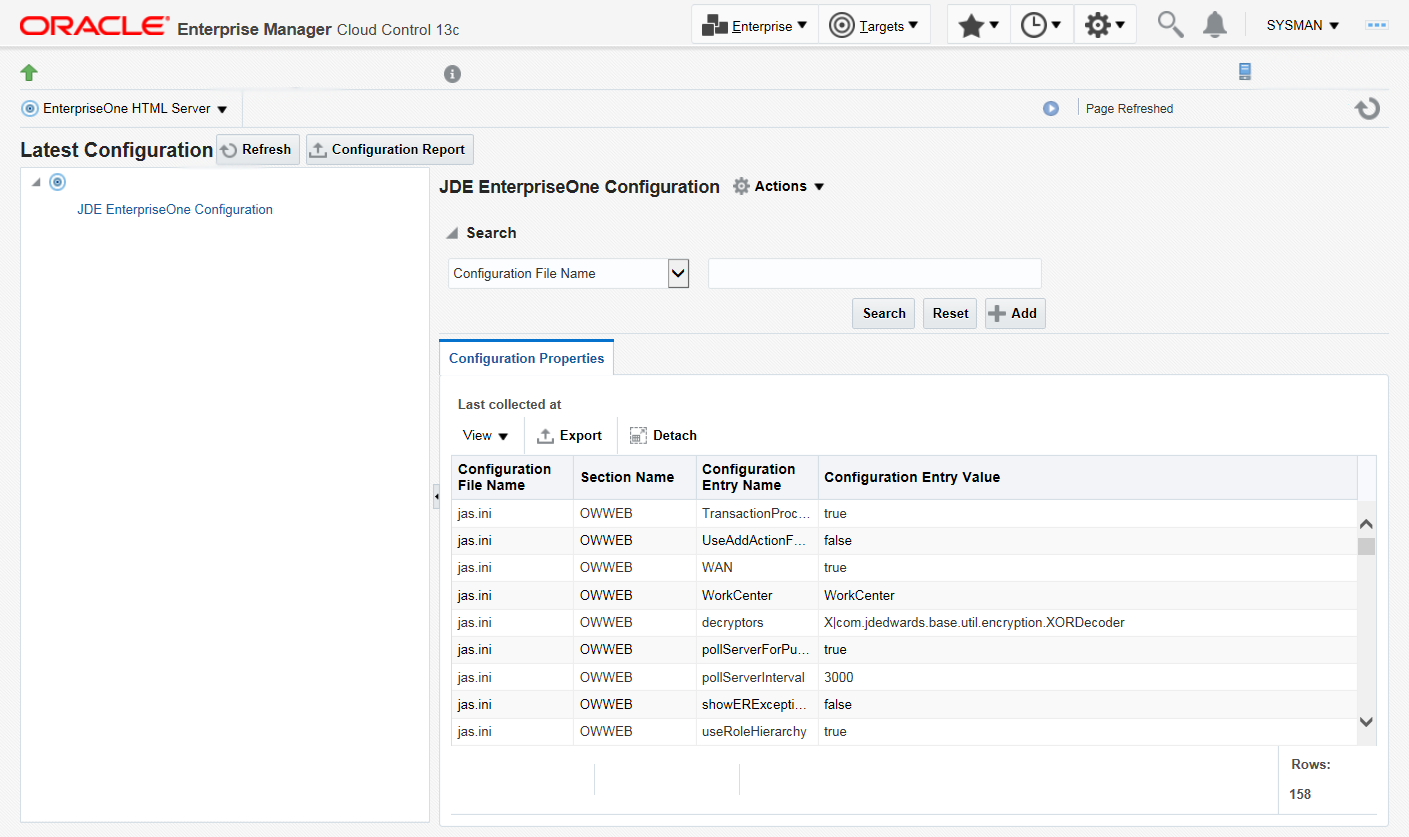The height and width of the screenshot is (837, 1409).
Task: Click the blue server host icon
Action: coord(1245,71)
